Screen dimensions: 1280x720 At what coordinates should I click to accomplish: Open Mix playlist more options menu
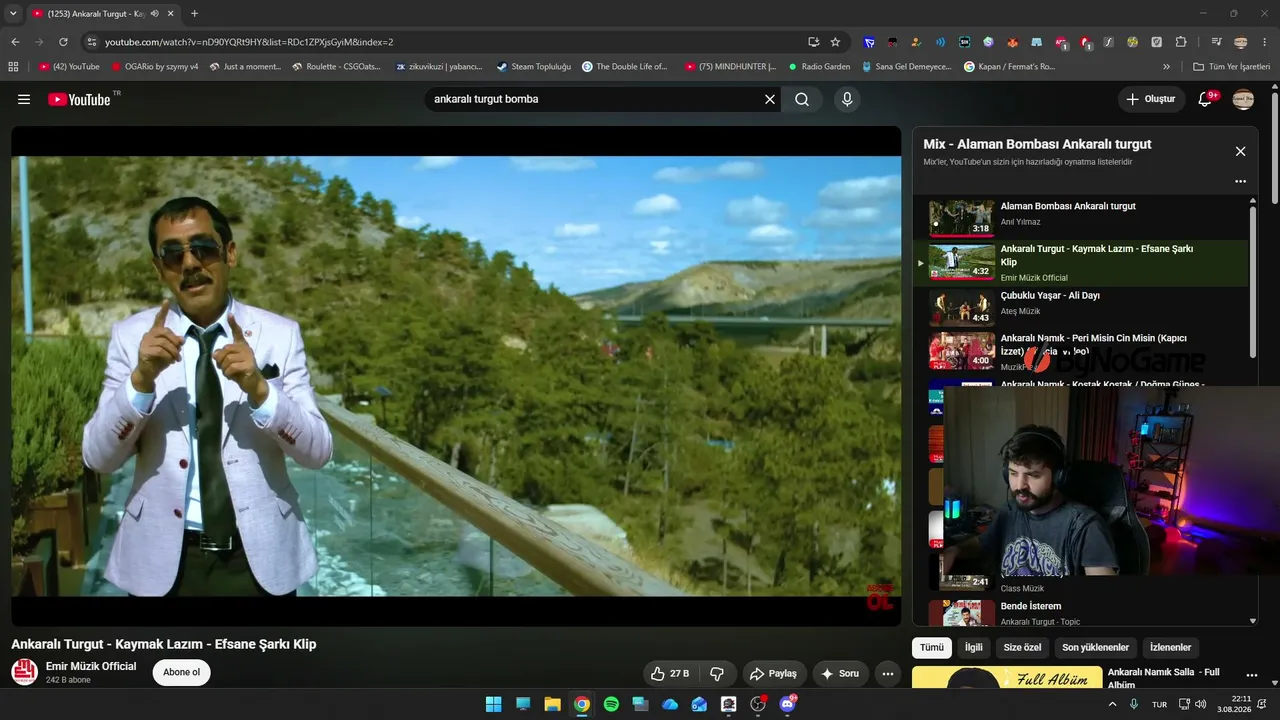point(1240,182)
